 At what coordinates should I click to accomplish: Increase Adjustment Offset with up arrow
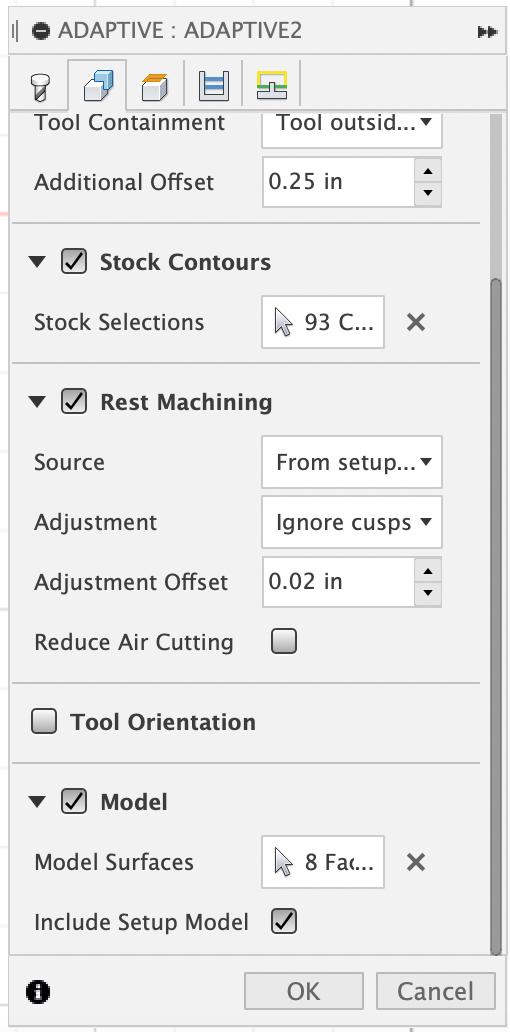(x=428, y=570)
